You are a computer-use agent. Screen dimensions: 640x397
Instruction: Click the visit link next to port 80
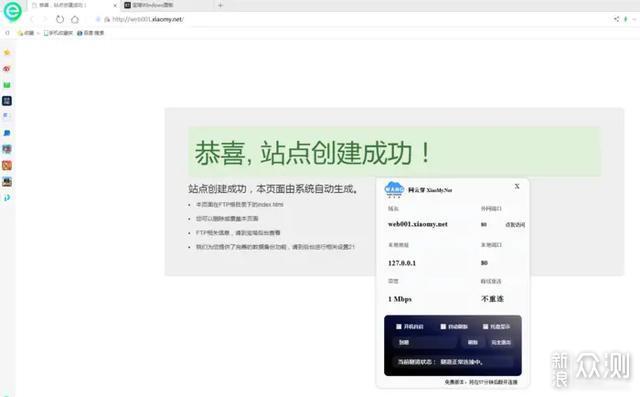point(515,225)
